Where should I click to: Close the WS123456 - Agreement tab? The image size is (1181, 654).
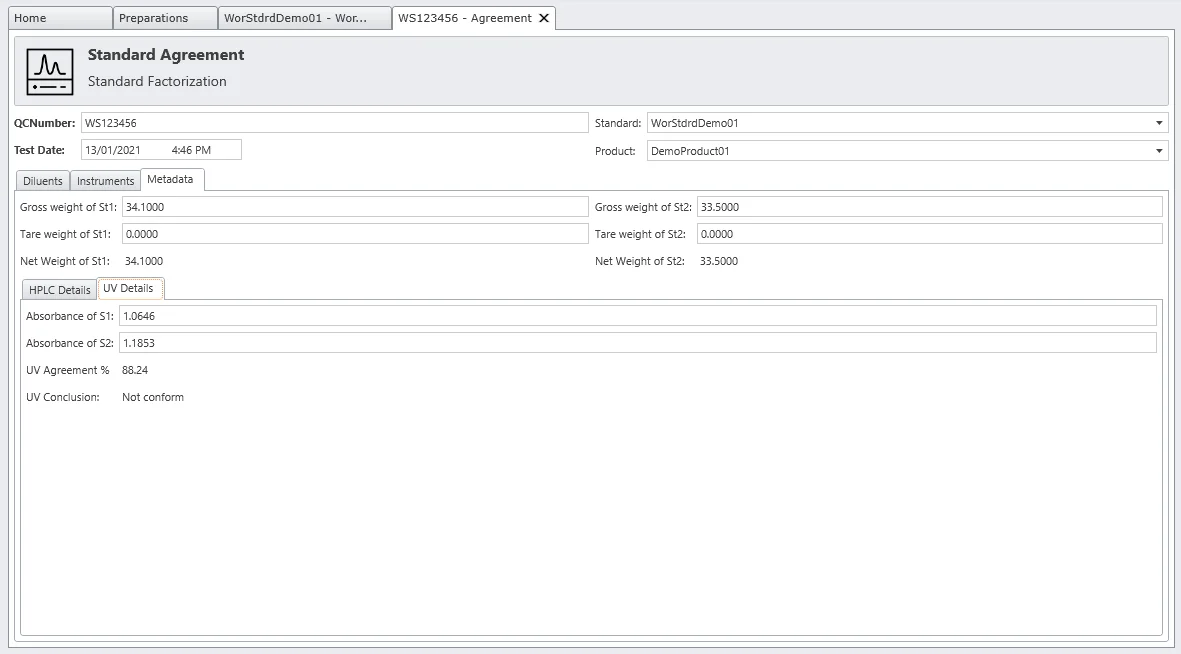tap(544, 18)
